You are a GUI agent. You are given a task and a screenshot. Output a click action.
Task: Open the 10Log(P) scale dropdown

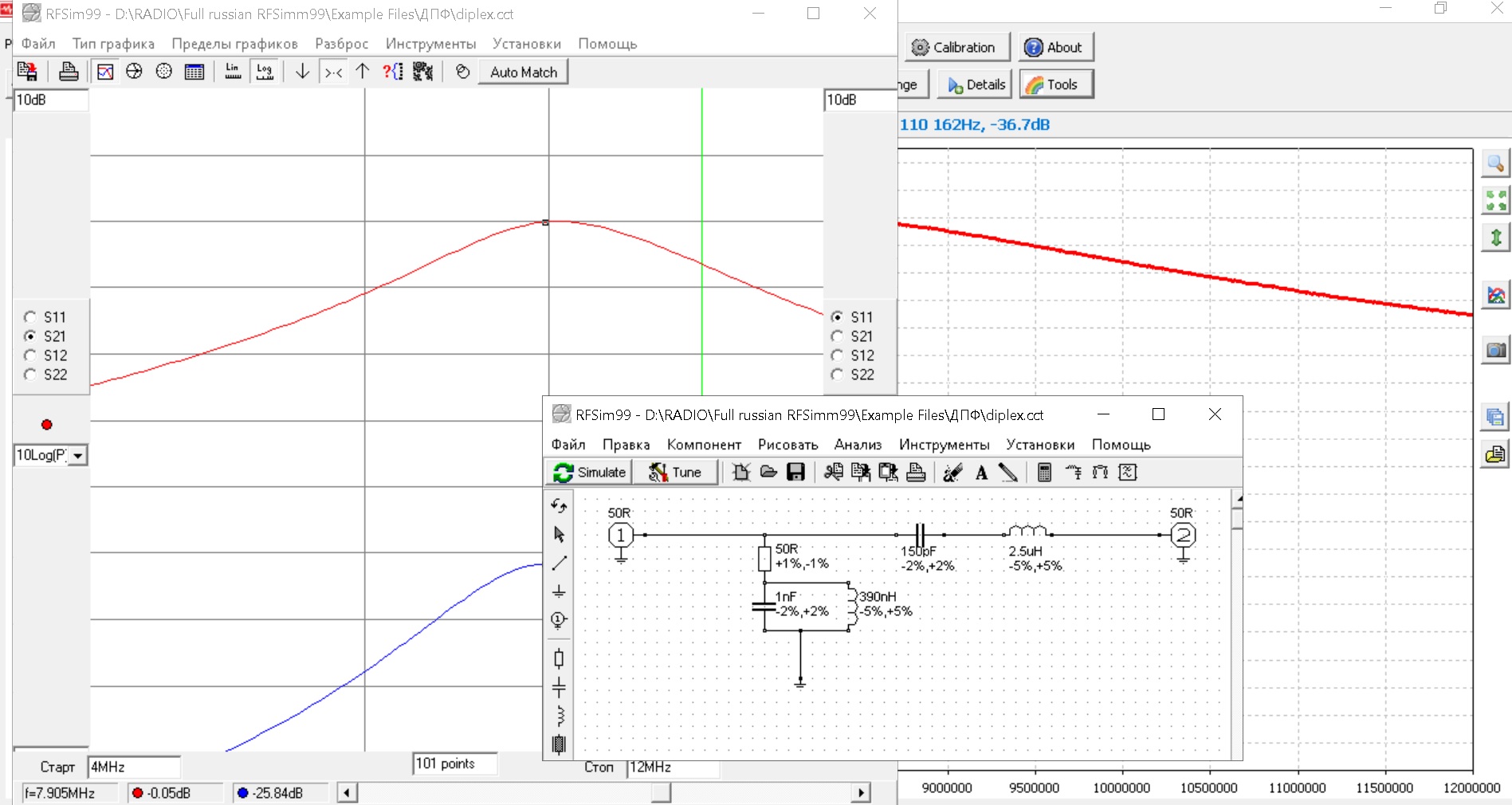coord(78,456)
